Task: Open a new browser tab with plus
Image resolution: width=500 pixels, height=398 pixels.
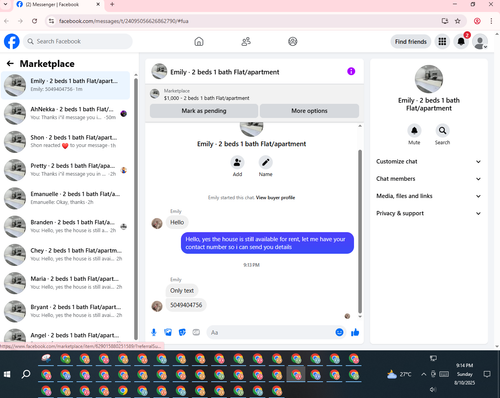Action: click(x=112, y=4)
